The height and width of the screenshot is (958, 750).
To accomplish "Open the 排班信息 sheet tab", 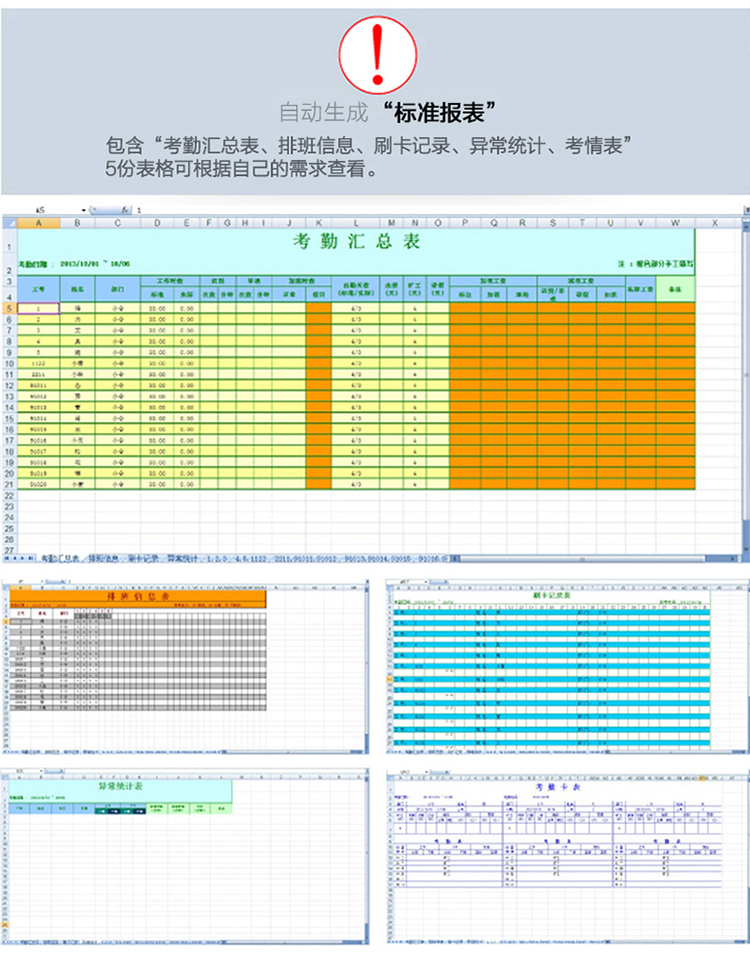I will pyautogui.click(x=103, y=558).
